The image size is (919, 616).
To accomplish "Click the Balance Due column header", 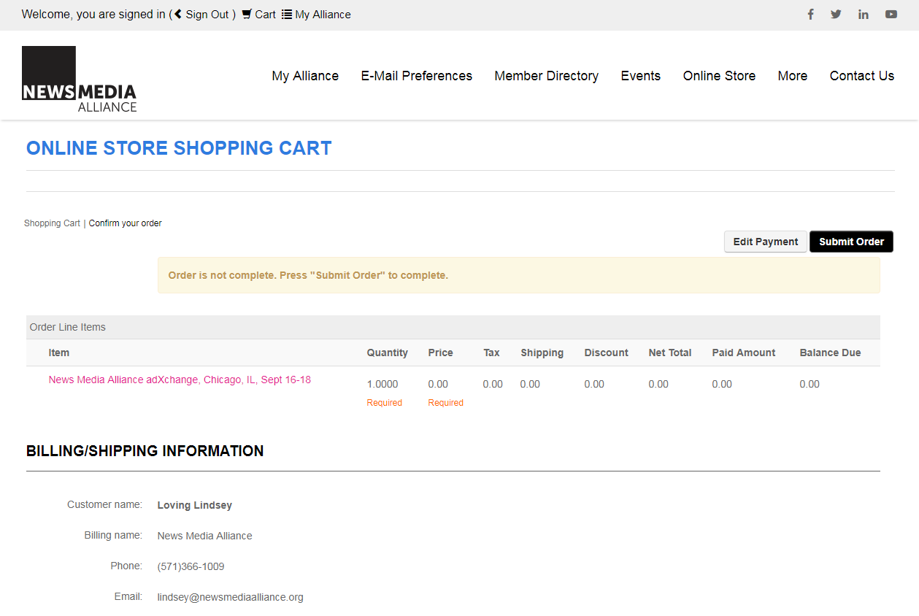I will point(830,353).
